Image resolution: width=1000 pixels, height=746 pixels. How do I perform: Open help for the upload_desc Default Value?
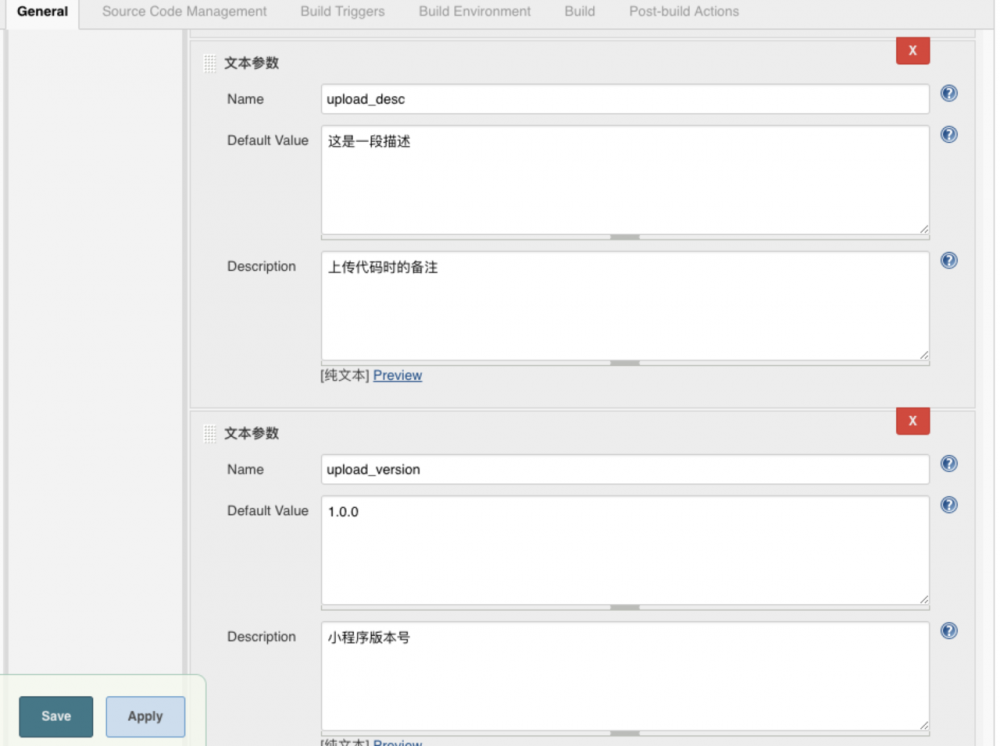[948, 134]
